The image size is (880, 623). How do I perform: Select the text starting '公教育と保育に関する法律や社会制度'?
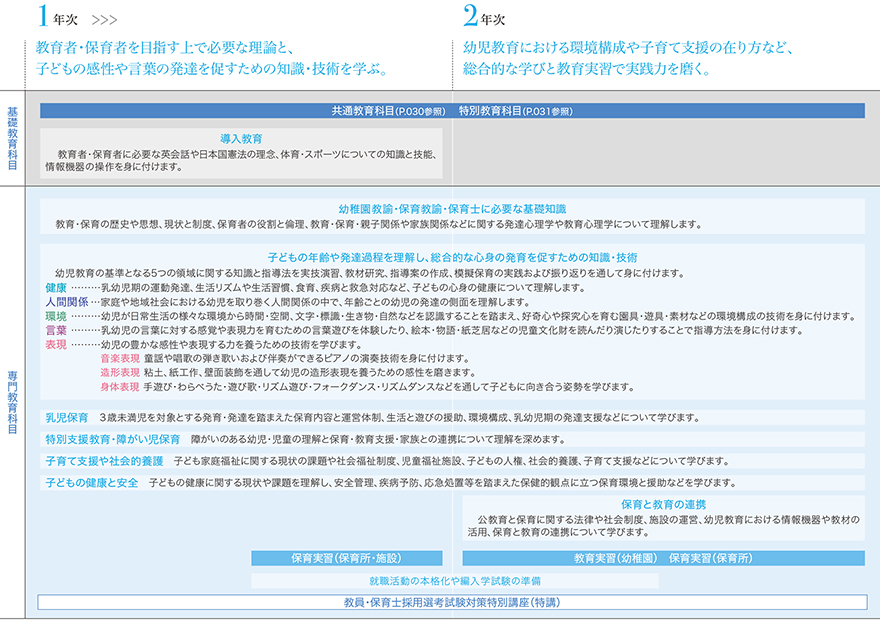668,520
